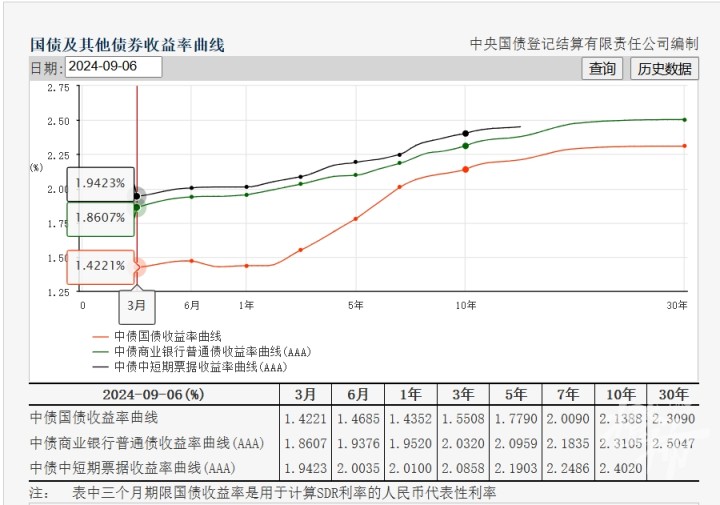Click the 2024-09-06(%) table header cell
720x505 pixels.
point(154,394)
